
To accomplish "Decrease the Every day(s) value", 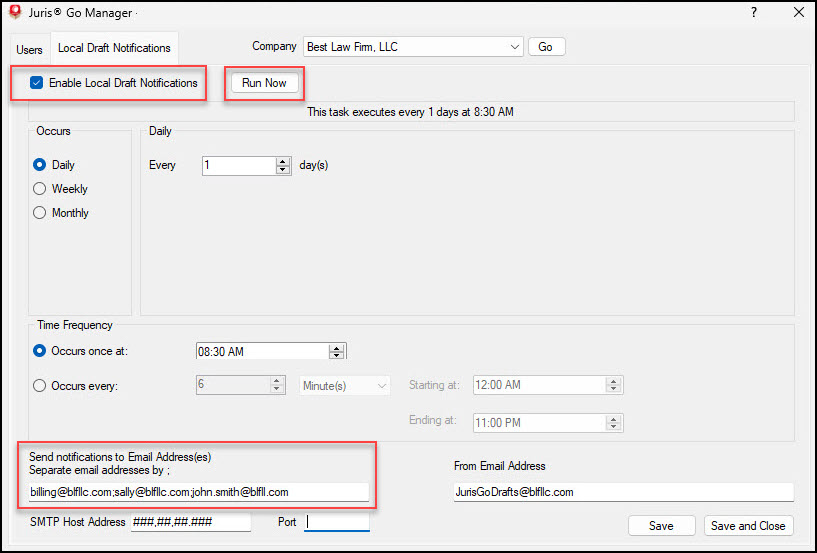I will coord(283,170).
